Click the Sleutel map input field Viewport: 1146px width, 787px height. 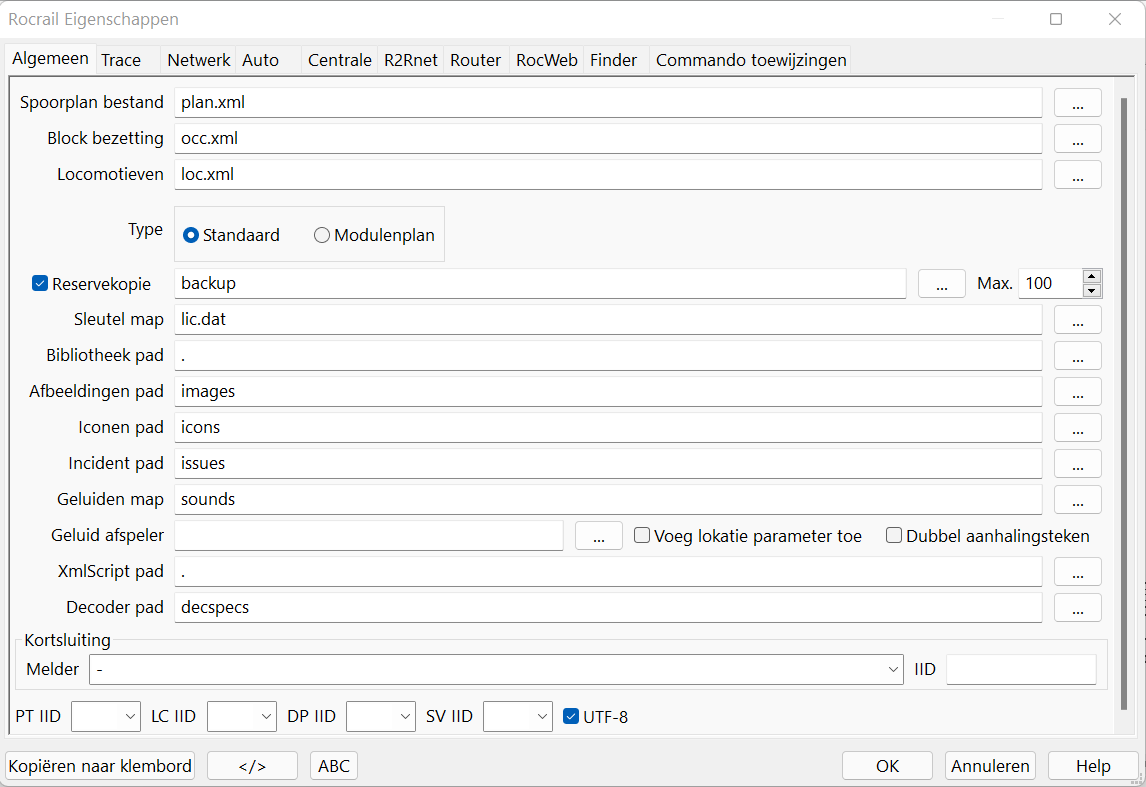608,320
